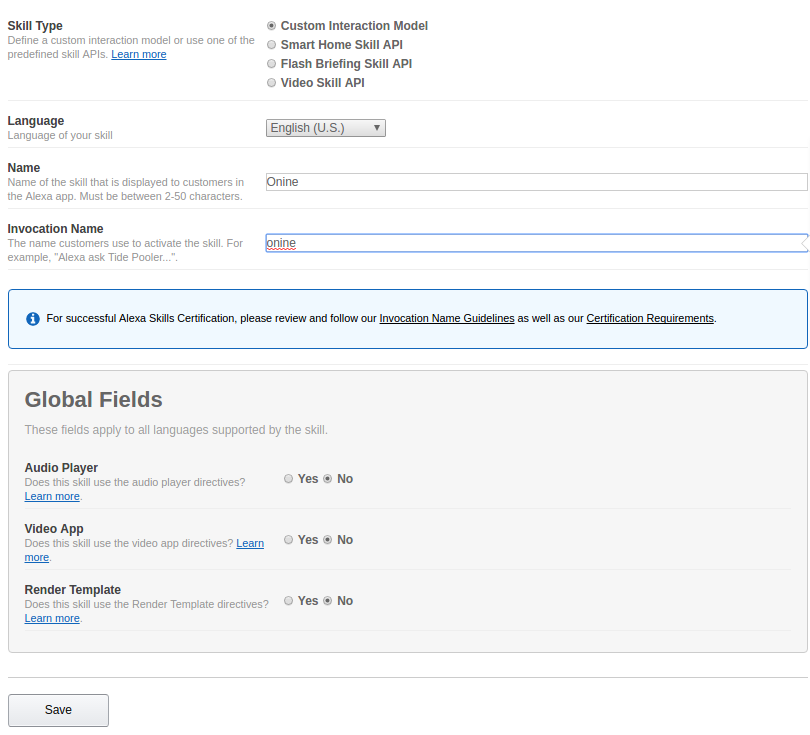810x735 pixels.
Task: Set Video App to Yes
Action: coord(289,540)
